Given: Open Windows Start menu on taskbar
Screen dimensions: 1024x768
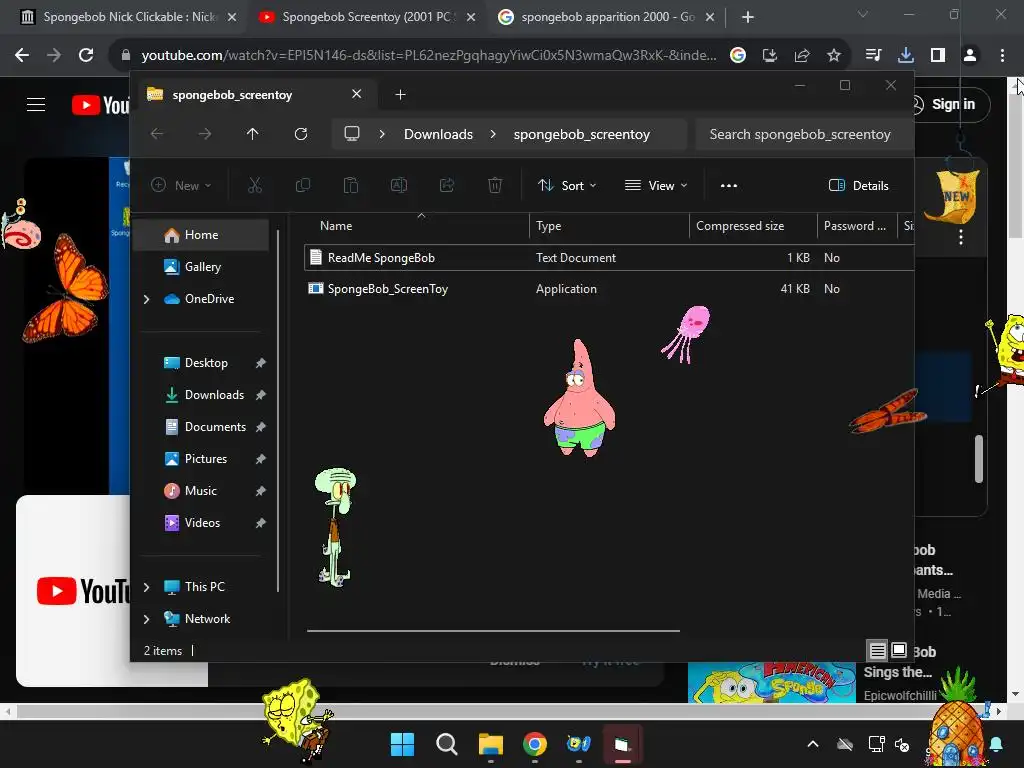Looking at the screenshot, I should (x=402, y=744).
